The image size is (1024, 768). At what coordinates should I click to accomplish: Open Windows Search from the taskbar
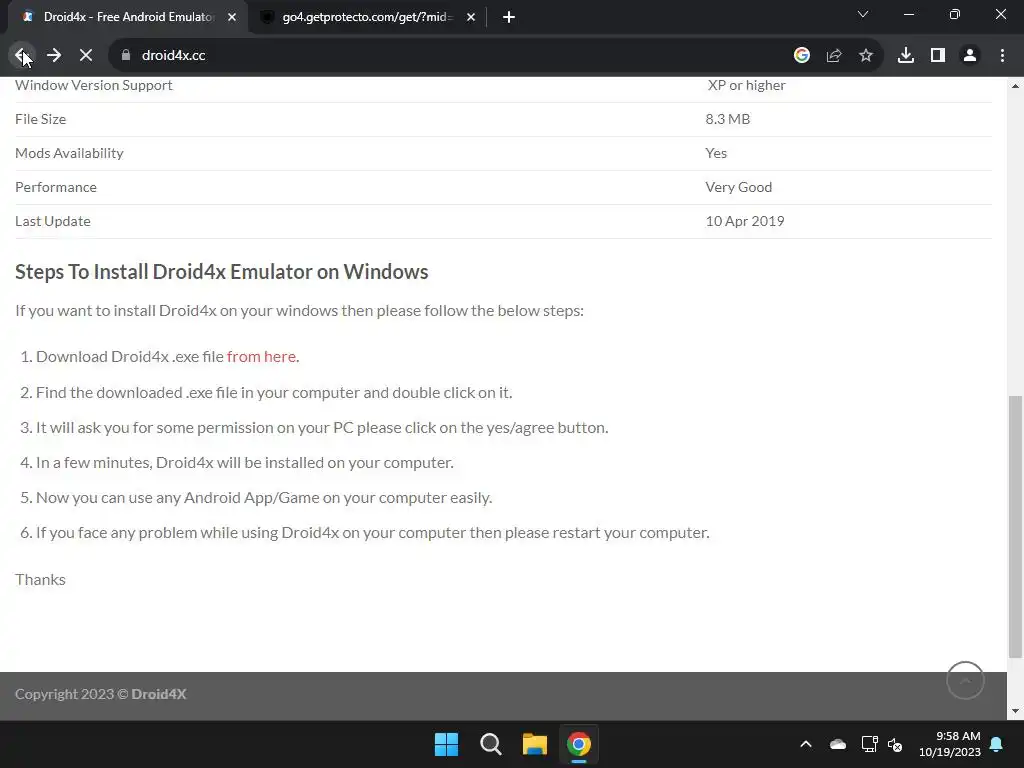tap(490, 744)
